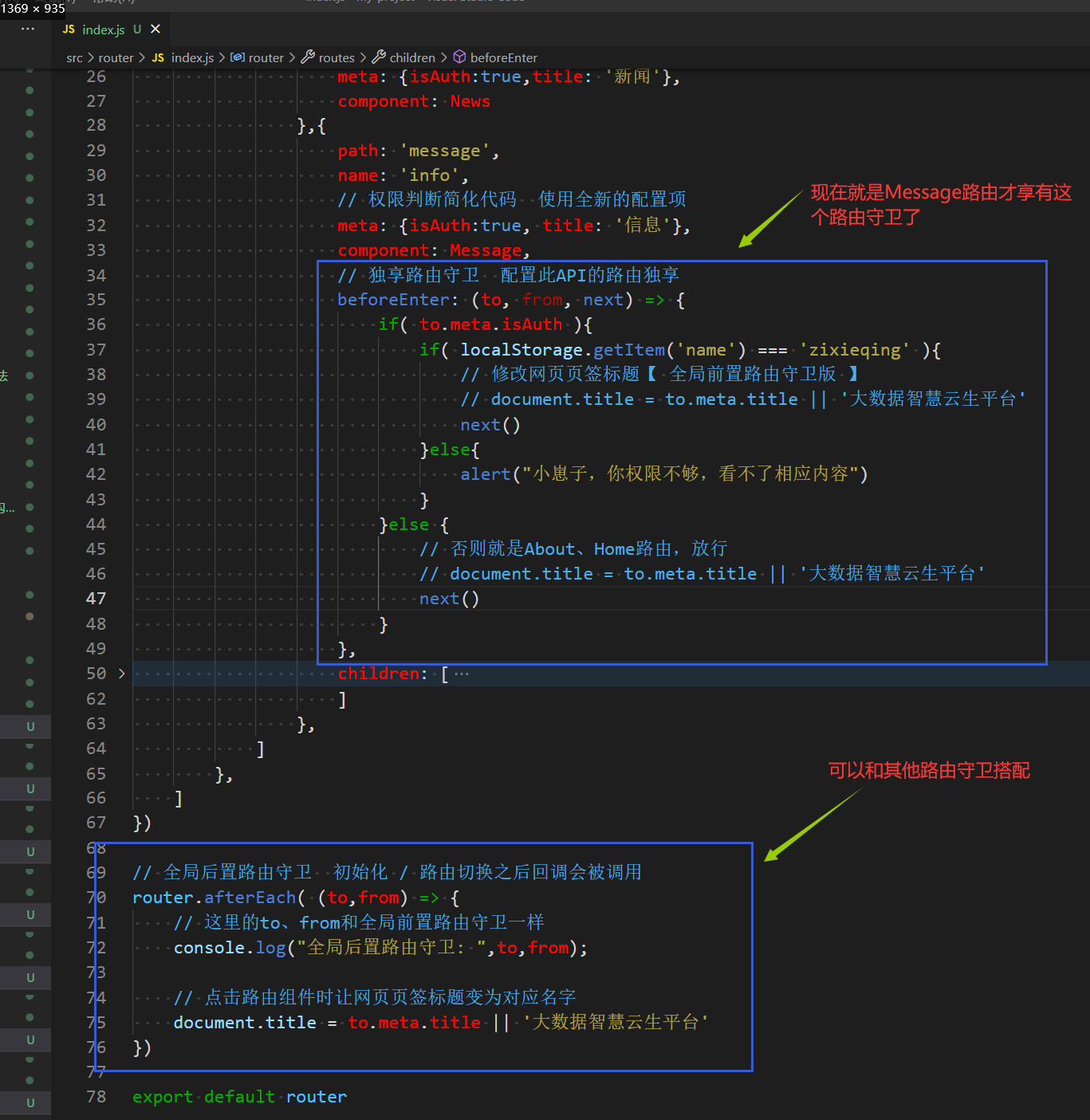Click 'document.title' on line 75

pyautogui.click(x=245, y=1023)
